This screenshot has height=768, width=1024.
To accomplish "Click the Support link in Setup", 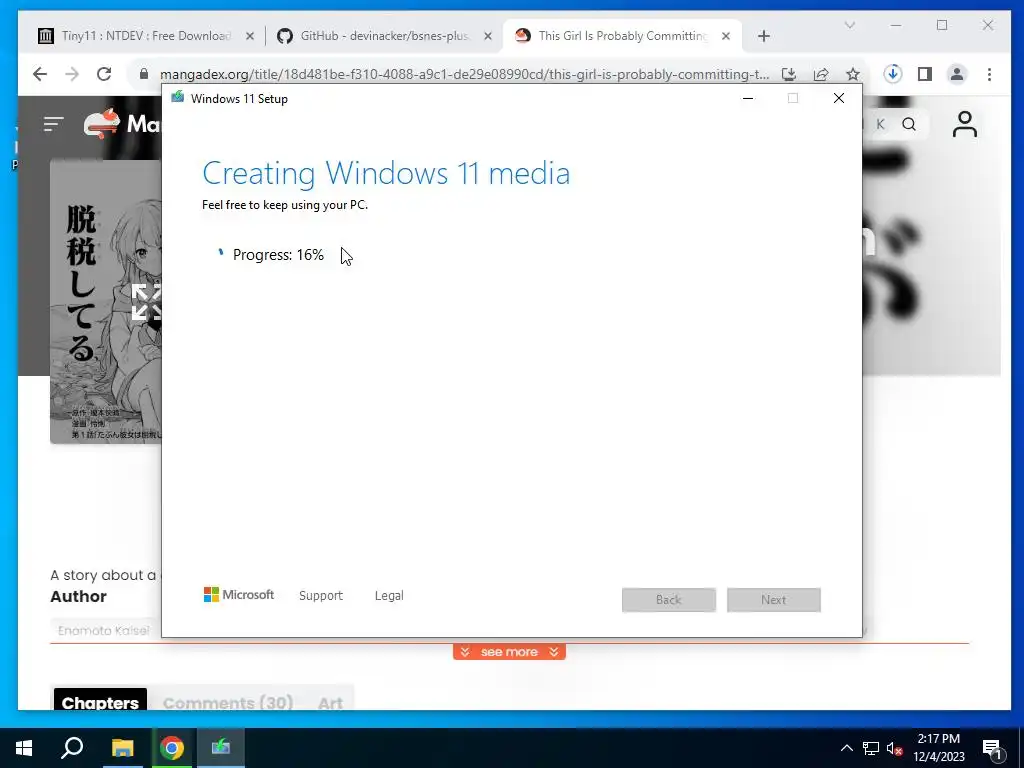I will tap(321, 596).
